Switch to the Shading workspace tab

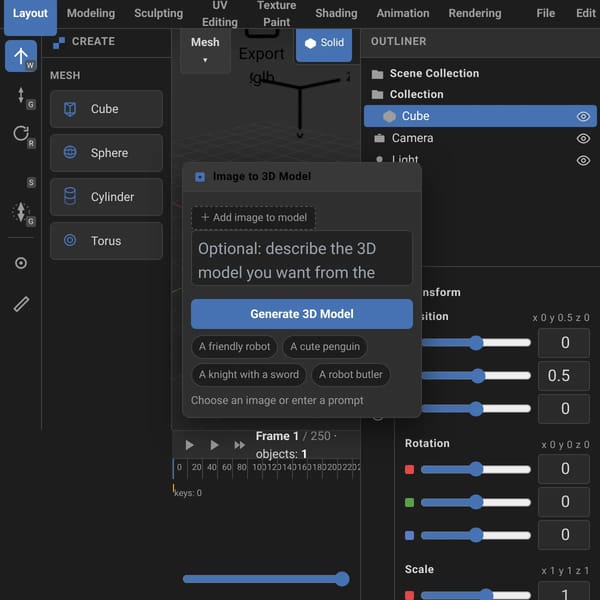[336, 13]
